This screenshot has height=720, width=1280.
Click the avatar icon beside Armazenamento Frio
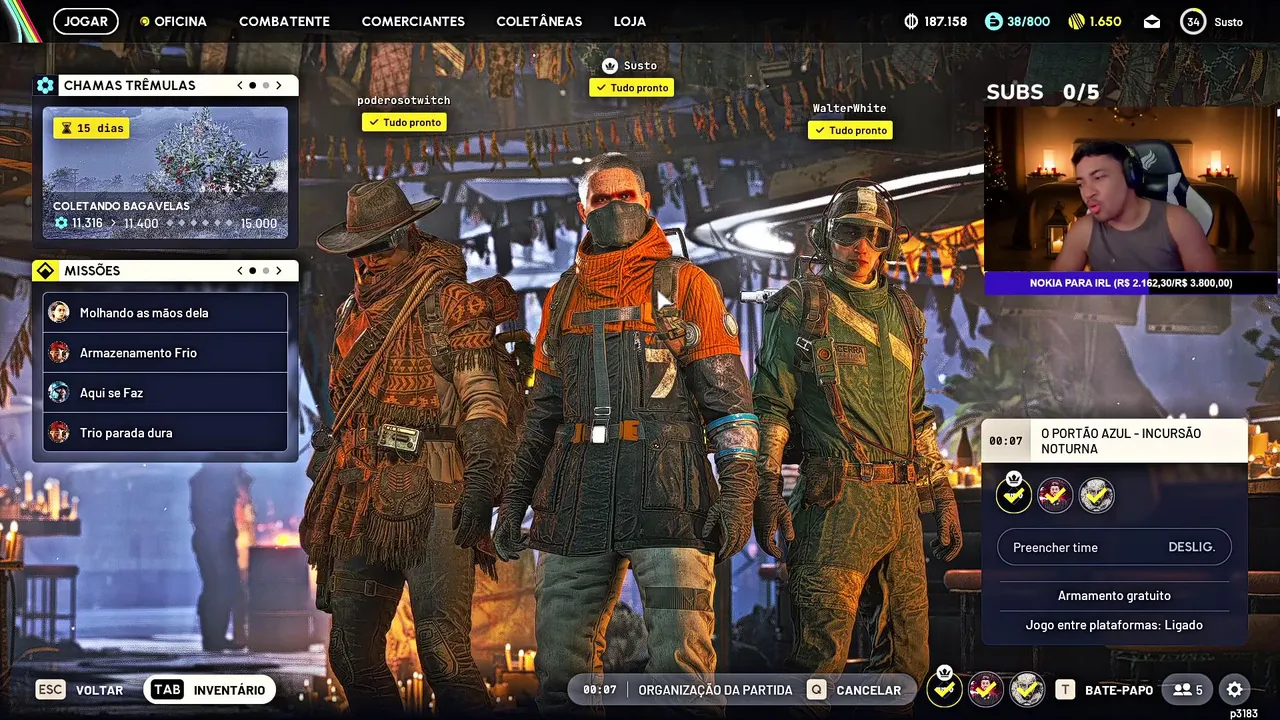click(x=59, y=352)
